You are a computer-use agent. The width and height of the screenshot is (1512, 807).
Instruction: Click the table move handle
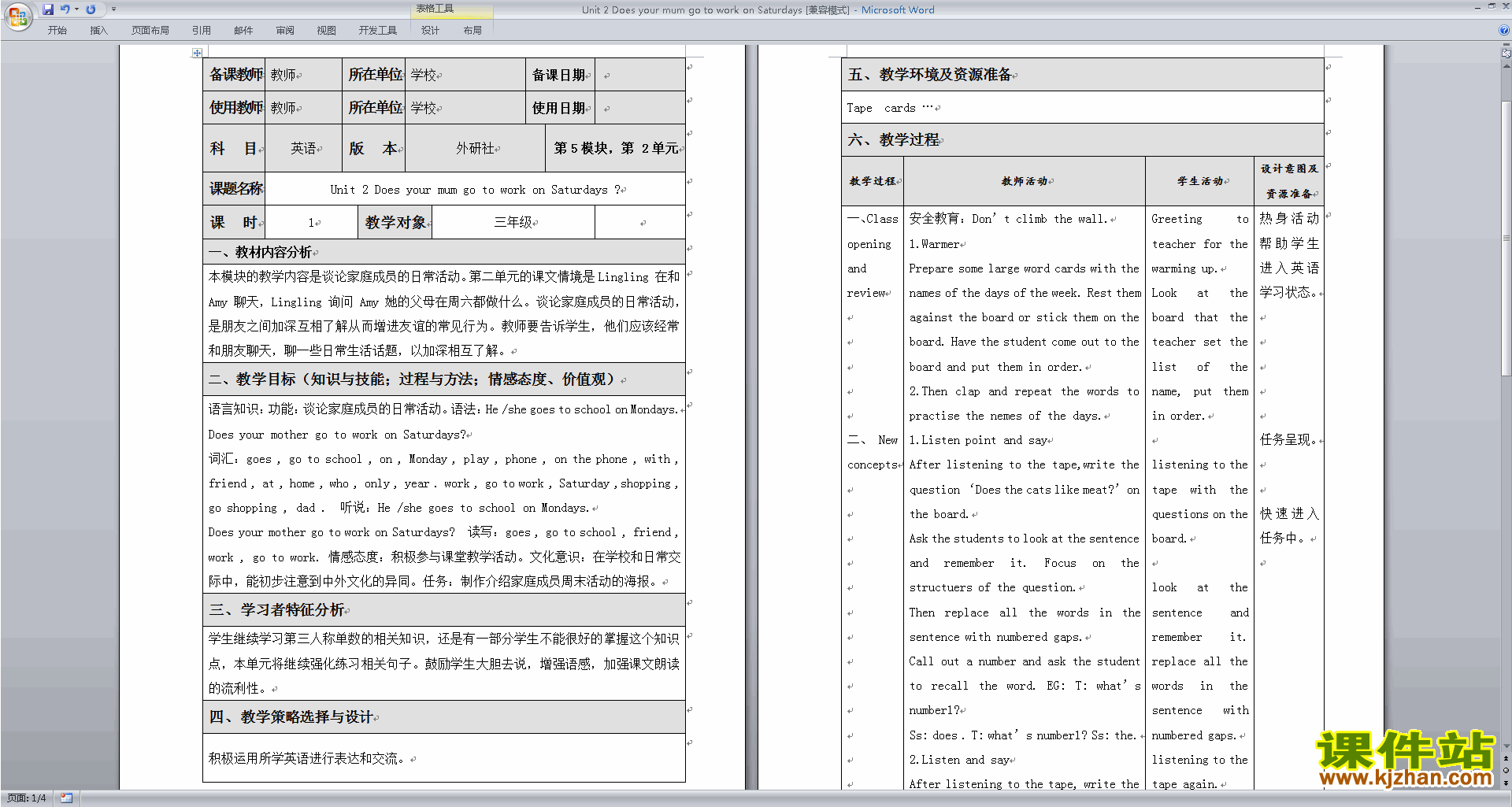click(x=197, y=53)
